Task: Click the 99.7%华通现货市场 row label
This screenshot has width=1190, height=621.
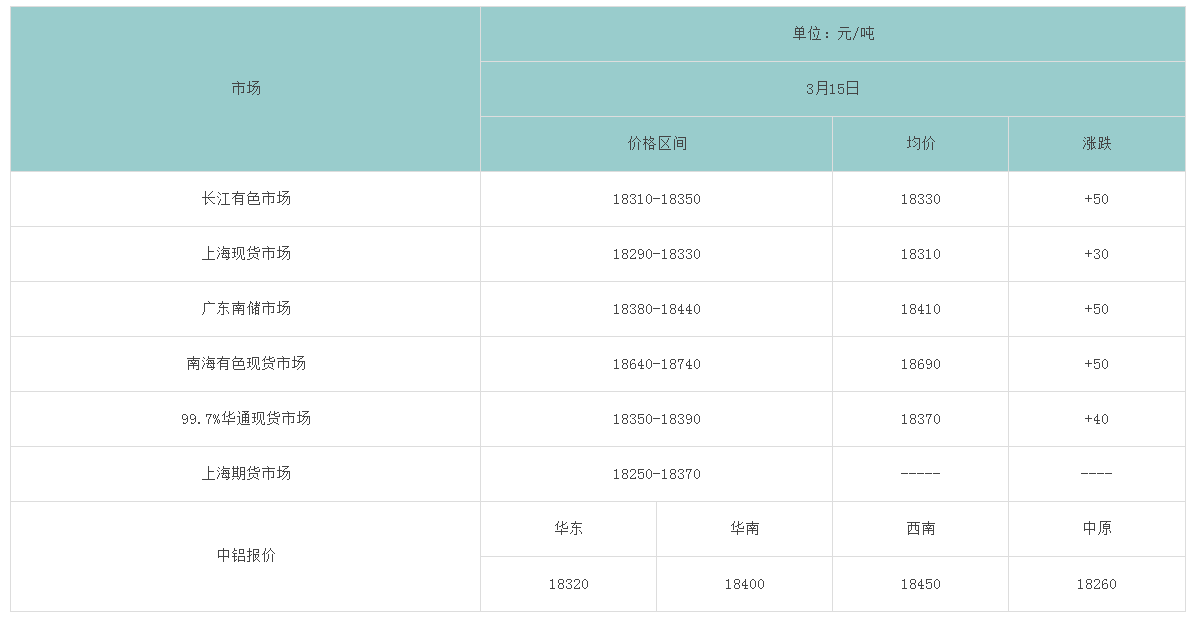Action: 246,419
